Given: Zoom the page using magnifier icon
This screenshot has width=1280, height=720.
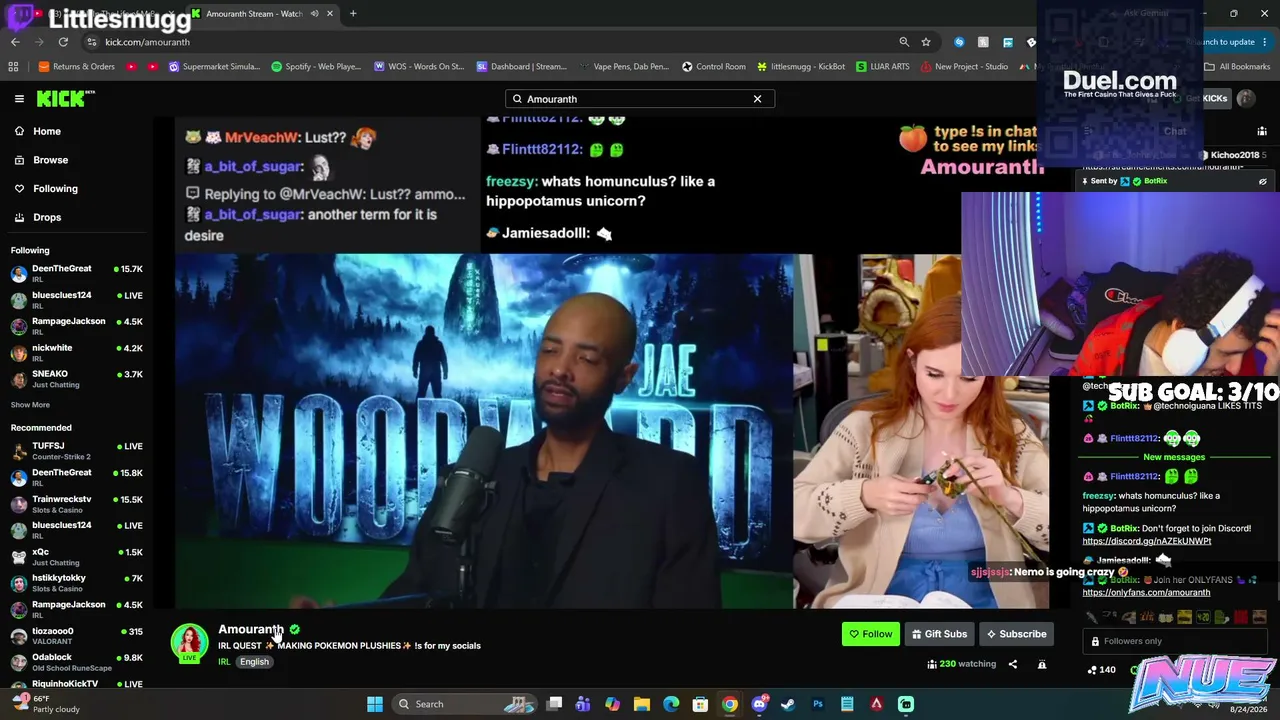Looking at the screenshot, I should (x=904, y=42).
